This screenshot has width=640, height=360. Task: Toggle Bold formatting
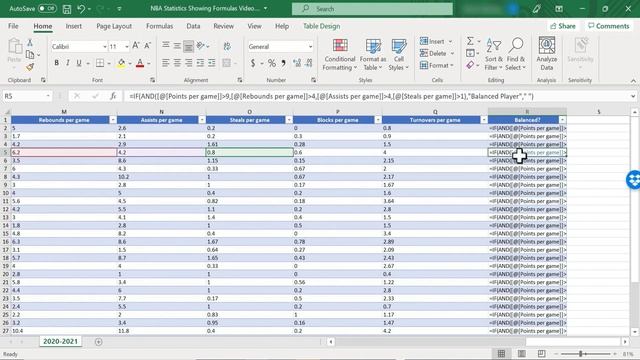56,63
